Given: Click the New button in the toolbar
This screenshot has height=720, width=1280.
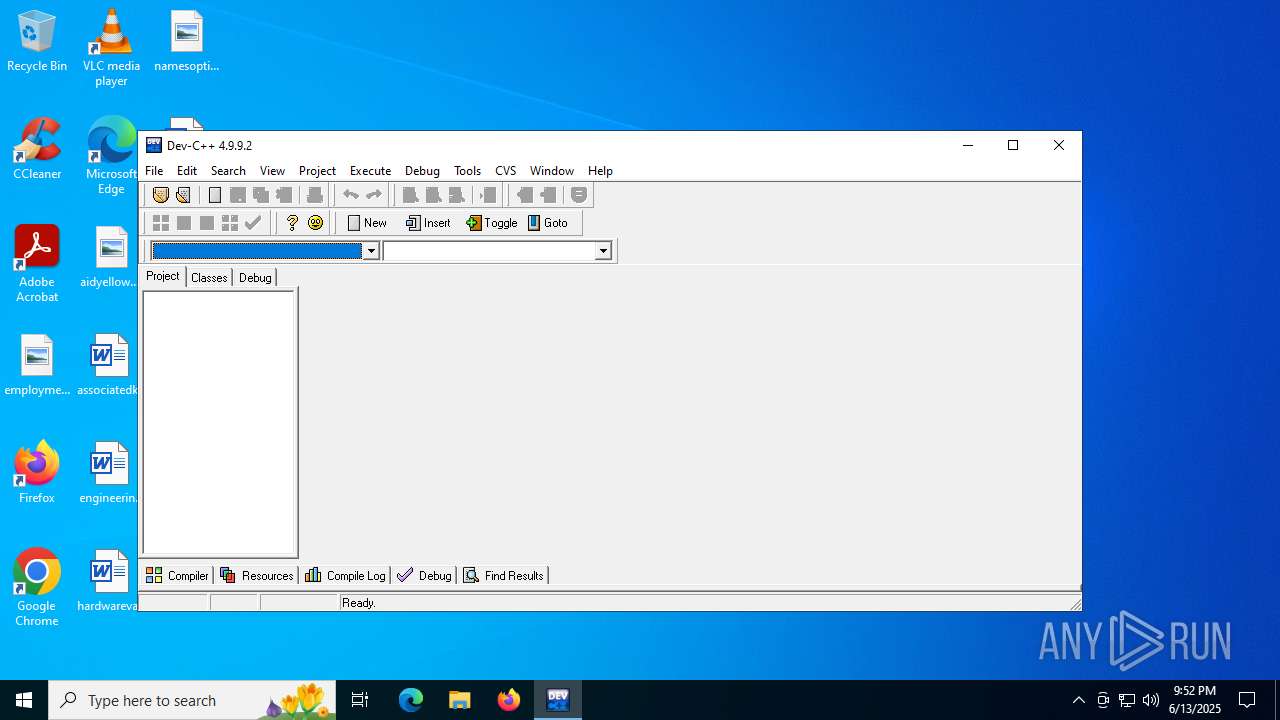Looking at the screenshot, I should [x=367, y=223].
